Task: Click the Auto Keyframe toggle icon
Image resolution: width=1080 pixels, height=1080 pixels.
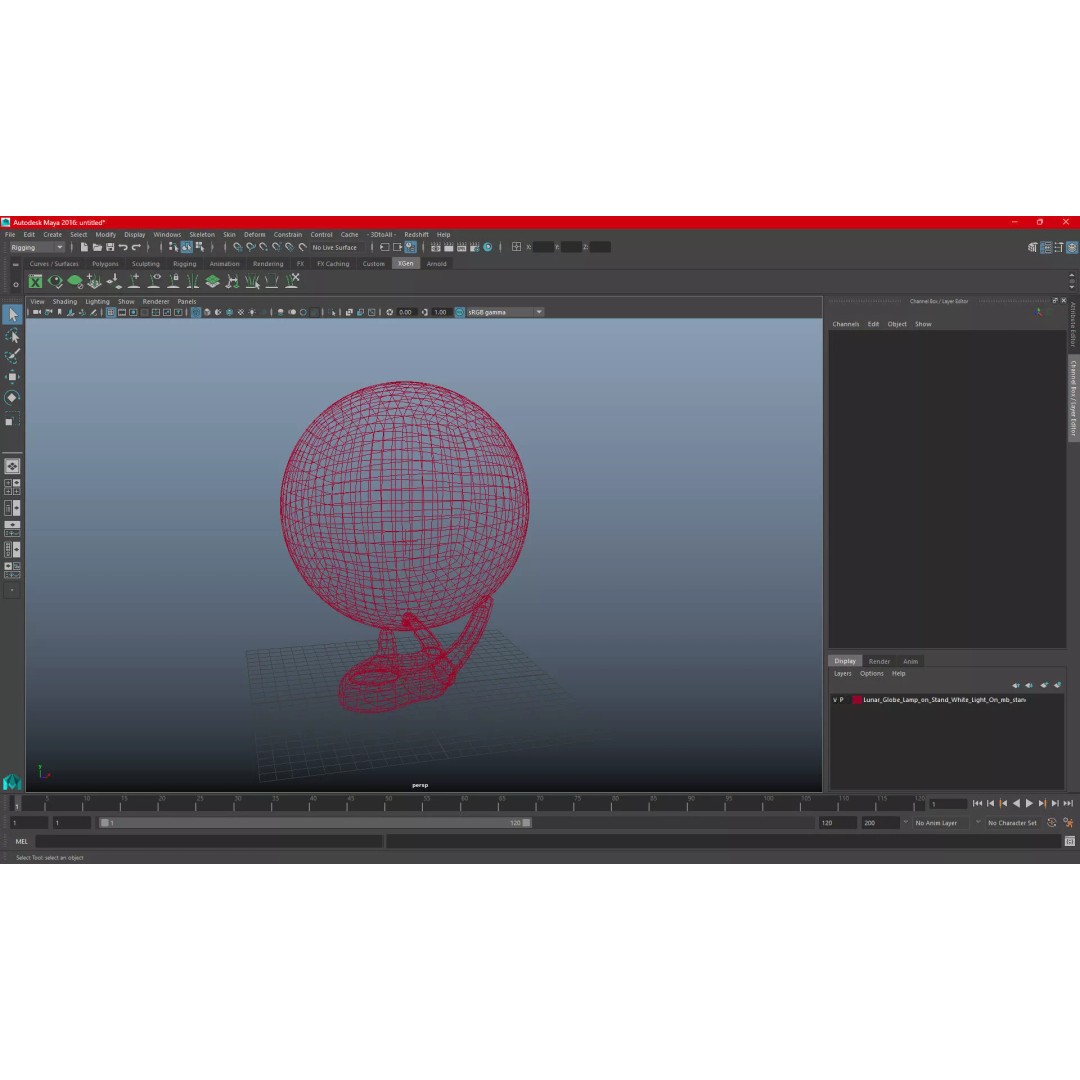Action: tap(1052, 822)
